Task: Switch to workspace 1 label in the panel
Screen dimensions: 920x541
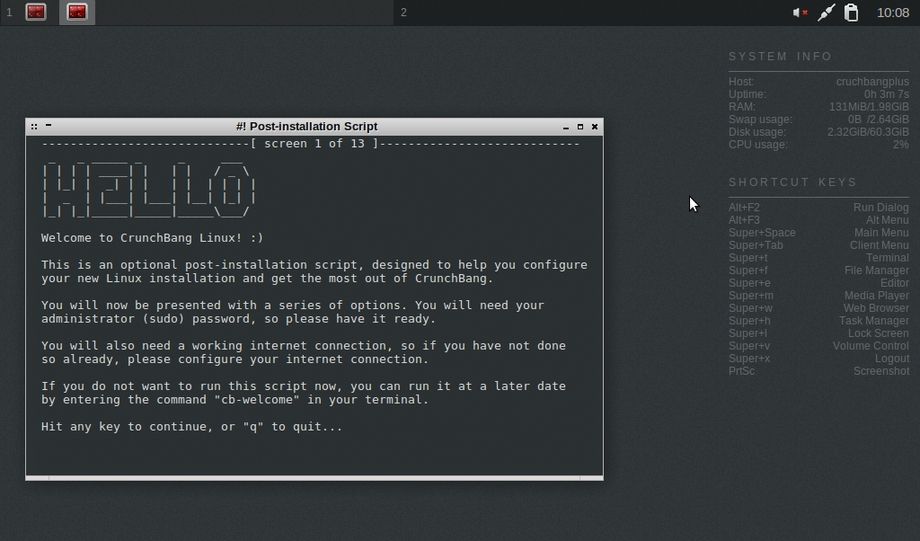Action: 9,12
